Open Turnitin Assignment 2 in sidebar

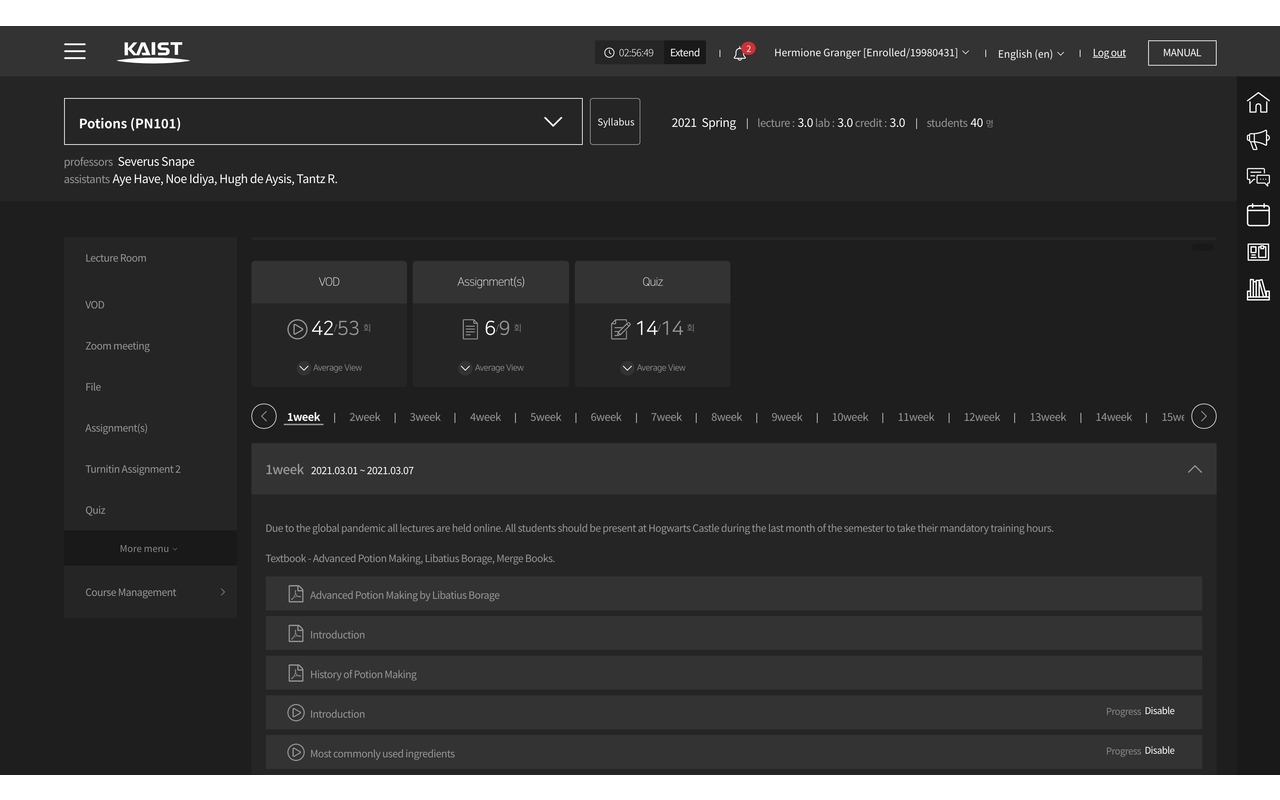(x=133, y=469)
